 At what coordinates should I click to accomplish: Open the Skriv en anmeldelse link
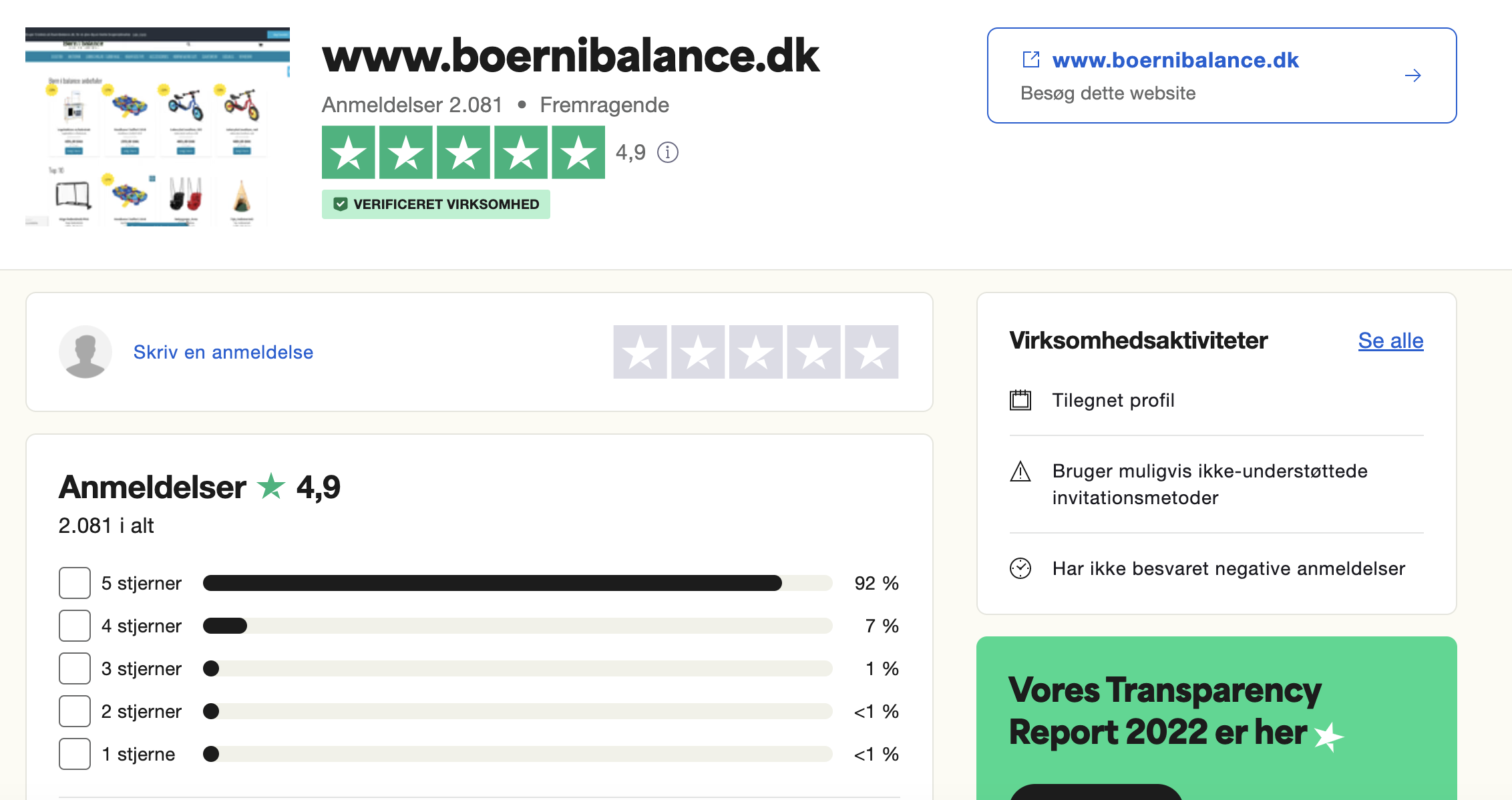point(223,352)
